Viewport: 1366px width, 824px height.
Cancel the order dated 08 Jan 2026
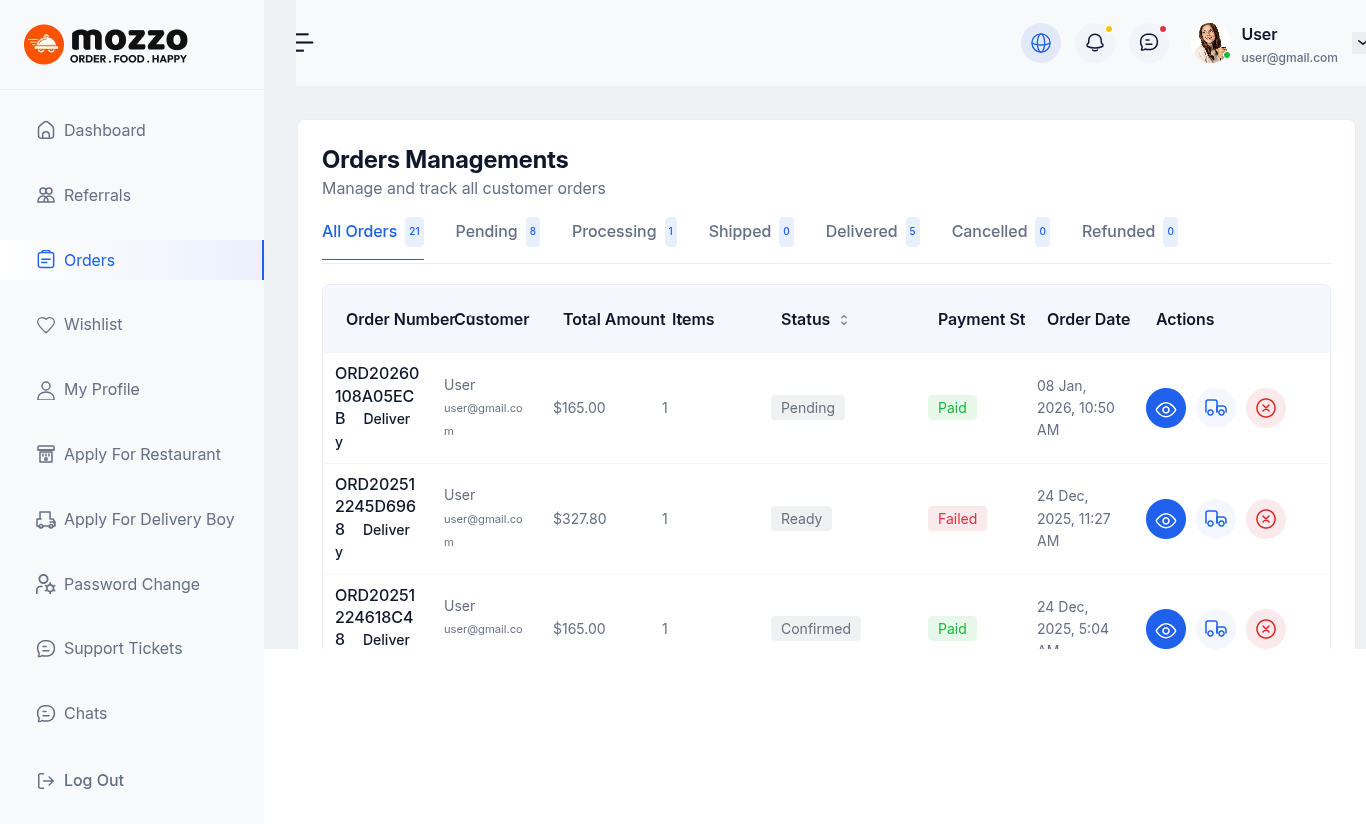click(x=1265, y=408)
